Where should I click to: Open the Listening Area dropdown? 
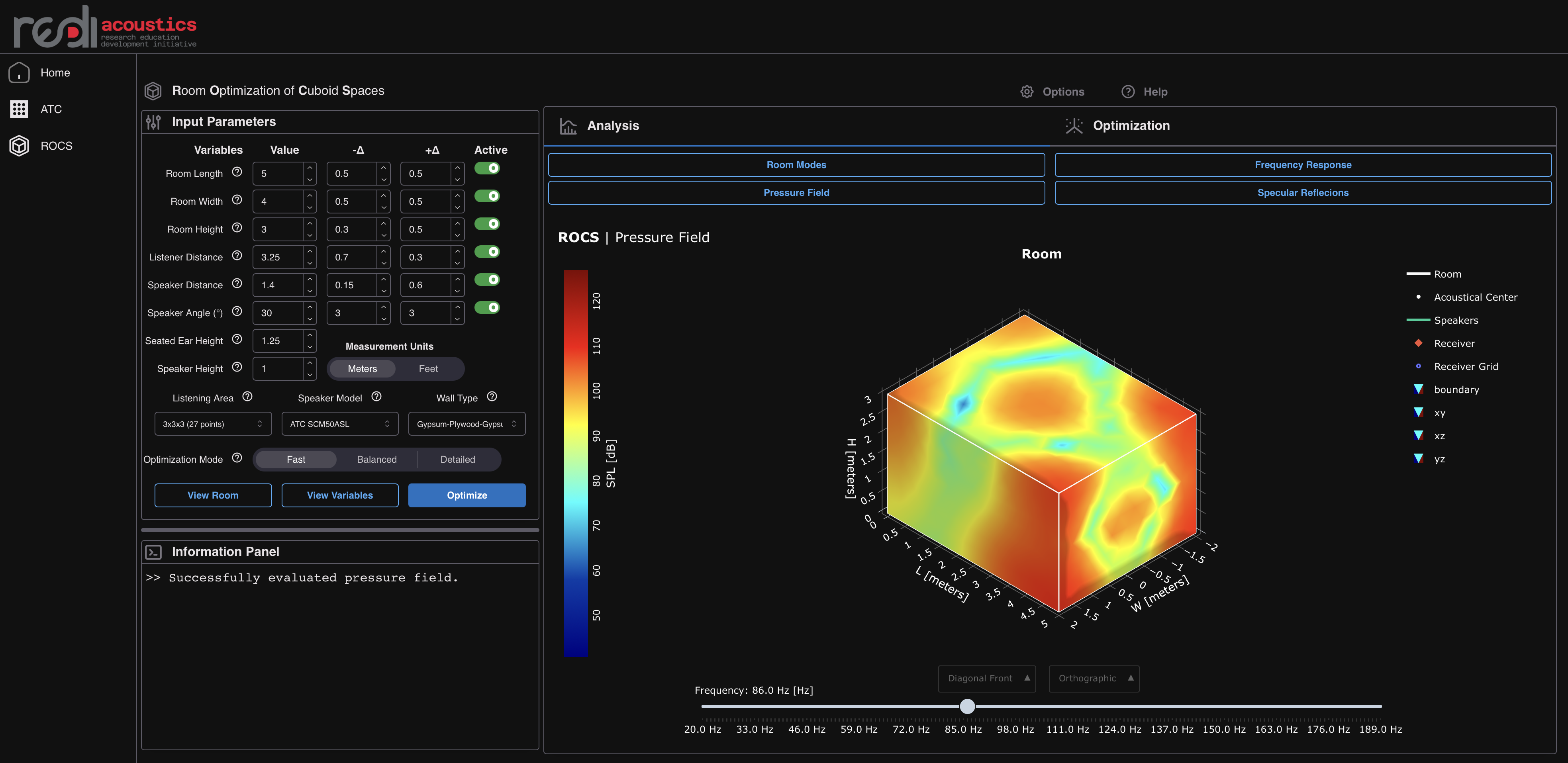(x=212, y=424)
